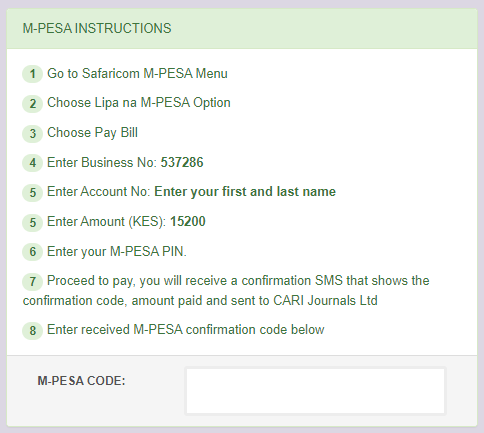Click the step 2 number badge
The height and width of the screenshot is (433, 484).
tap(32, 104)
